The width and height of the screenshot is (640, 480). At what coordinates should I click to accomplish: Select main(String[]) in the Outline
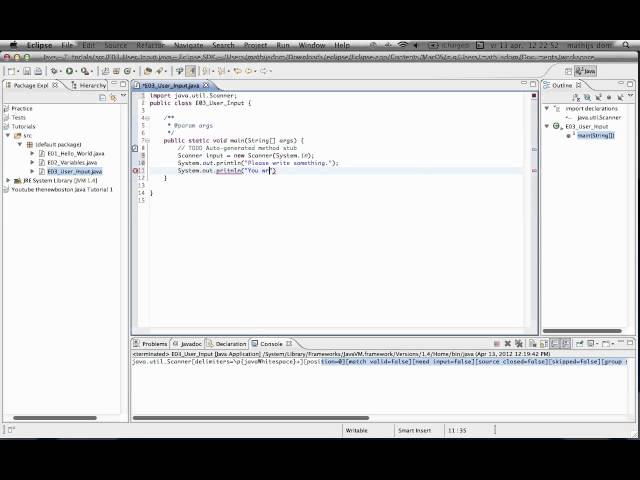click(x=596, y=136)
